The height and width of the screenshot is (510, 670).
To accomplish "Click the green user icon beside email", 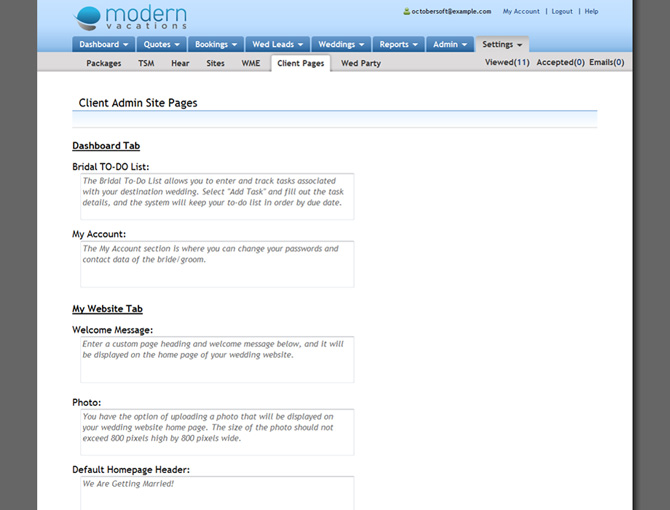I will pyautogui.click(x=406, y=12).
